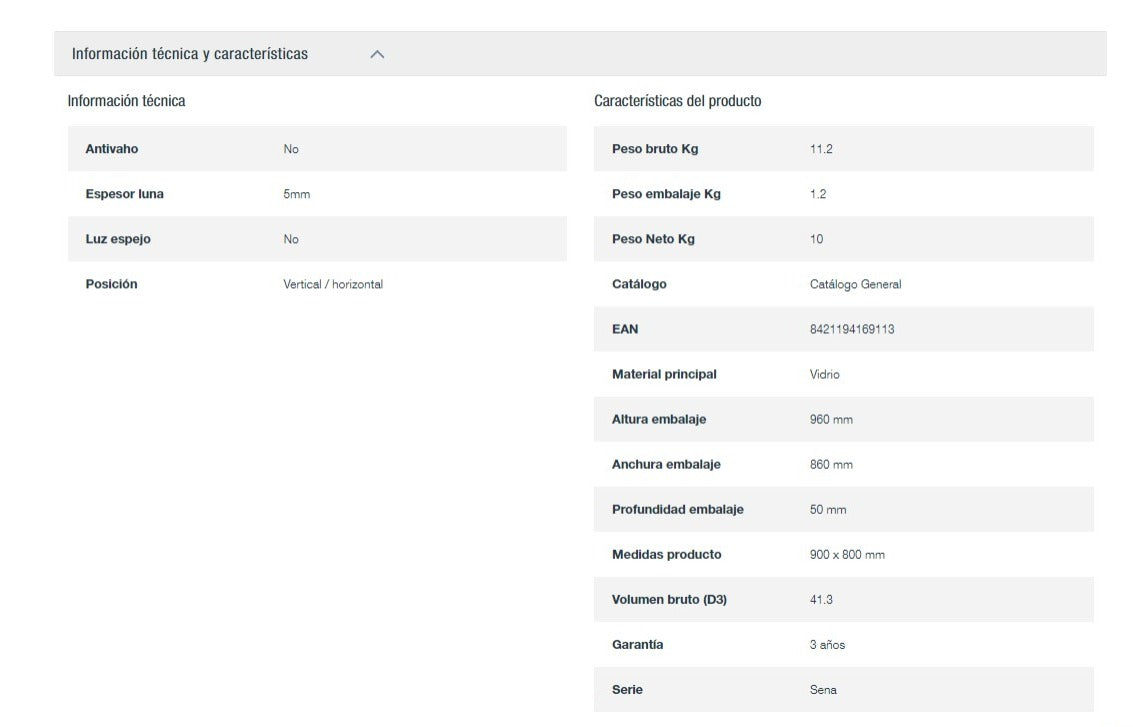
Task: Click the 'Catálogo General' value
Action: [855, 284]
